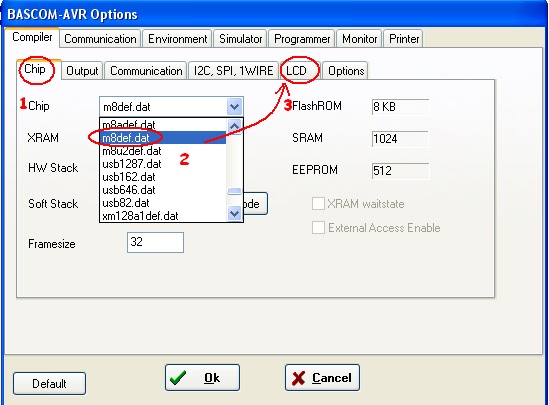The image size is (549, 405).
Task: Pick usb646.dat from the chip list
Action: point(163,190)
